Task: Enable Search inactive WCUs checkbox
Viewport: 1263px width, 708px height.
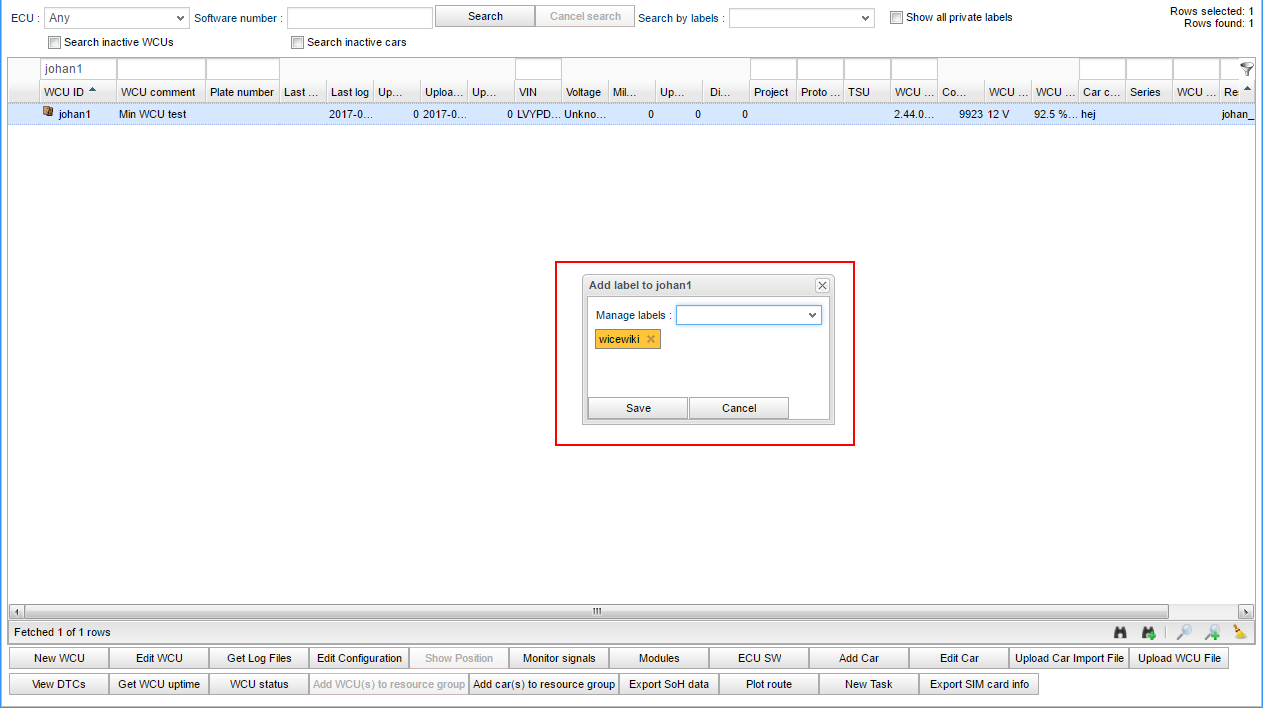Action: [55, 43]
